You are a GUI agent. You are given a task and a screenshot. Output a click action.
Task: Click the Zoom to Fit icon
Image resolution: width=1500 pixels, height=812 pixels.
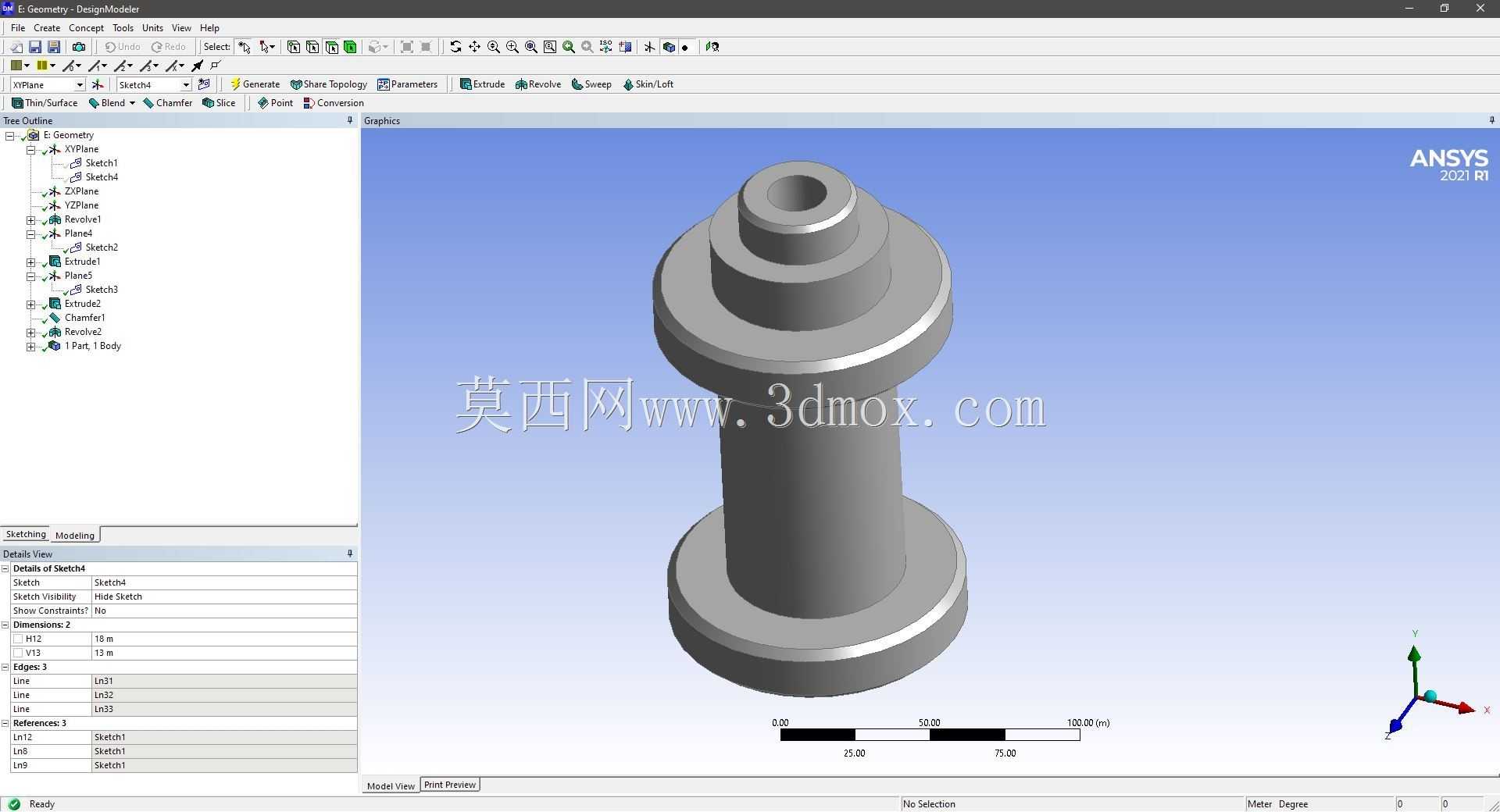click(x=530, y=47)
